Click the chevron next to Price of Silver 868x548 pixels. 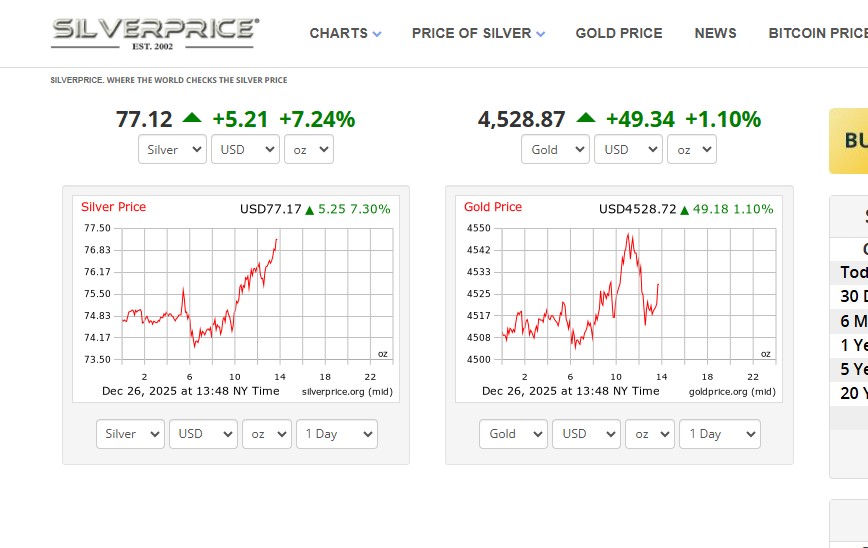click(x=541, y=34)
